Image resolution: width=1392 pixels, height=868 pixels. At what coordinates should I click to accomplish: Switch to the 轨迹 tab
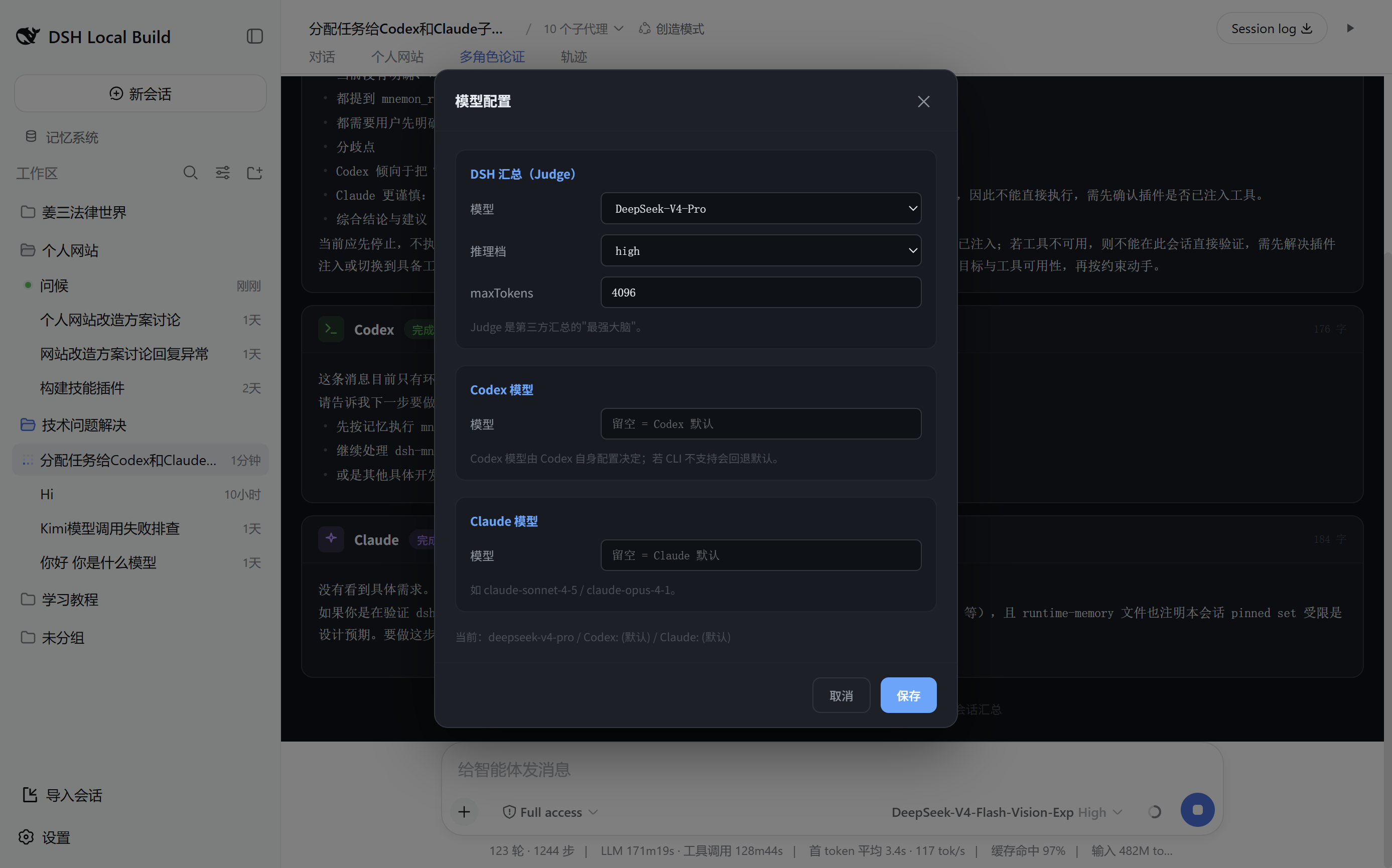point(574,56)
